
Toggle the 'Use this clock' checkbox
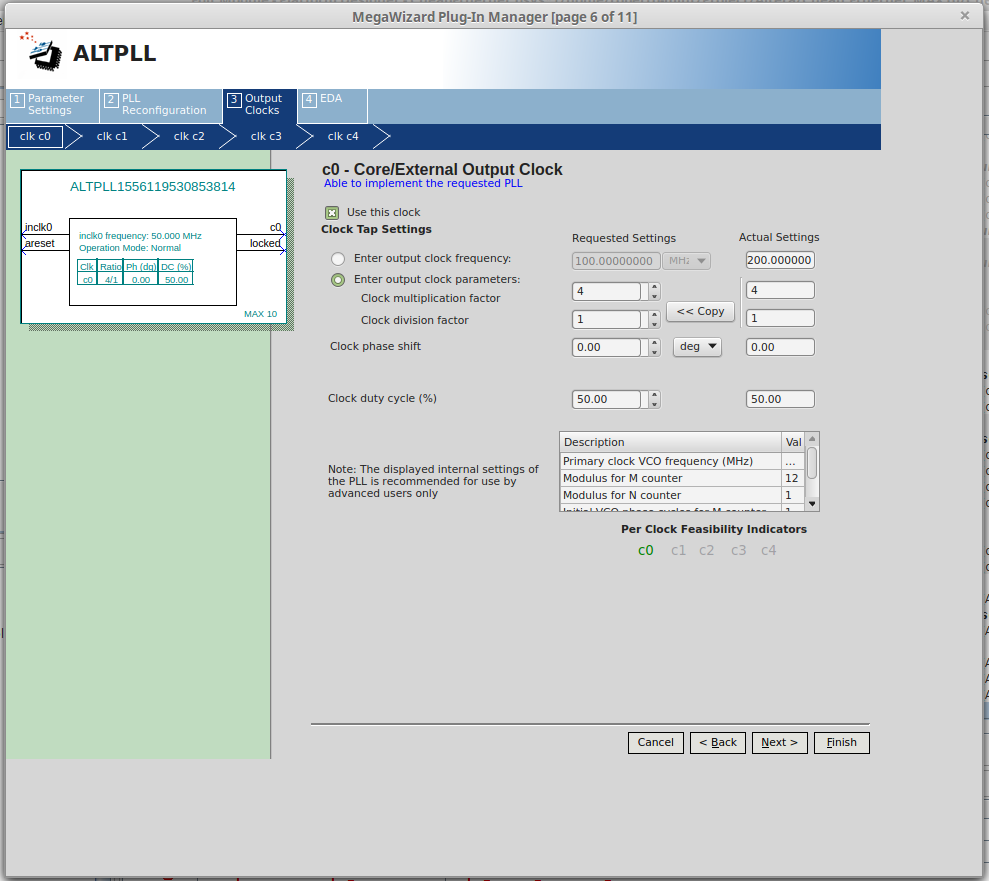[332, 212]
